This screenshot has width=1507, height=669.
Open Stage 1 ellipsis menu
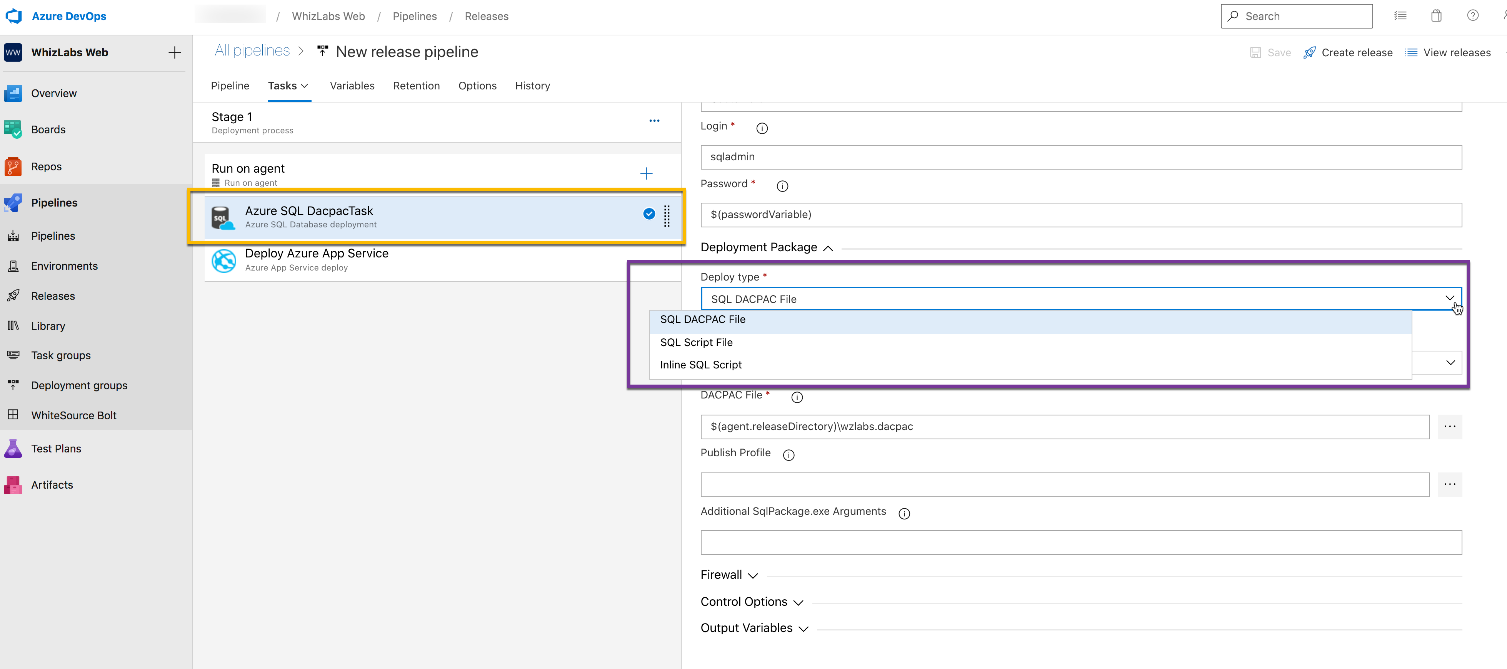click(x=654, y=121)
